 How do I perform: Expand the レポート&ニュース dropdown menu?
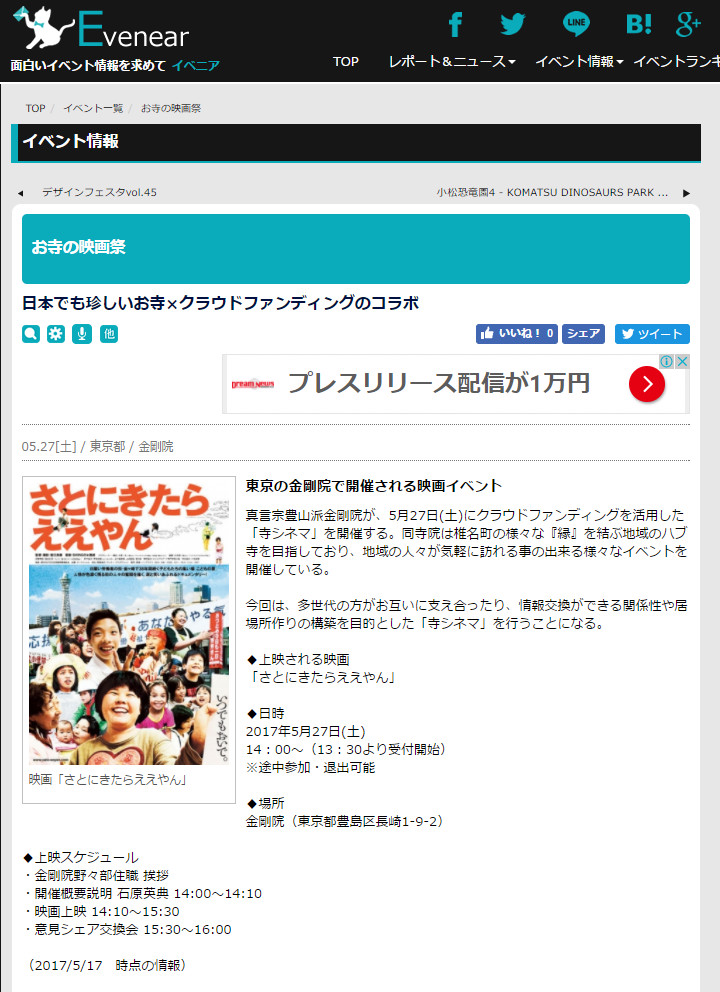point(452,61)
